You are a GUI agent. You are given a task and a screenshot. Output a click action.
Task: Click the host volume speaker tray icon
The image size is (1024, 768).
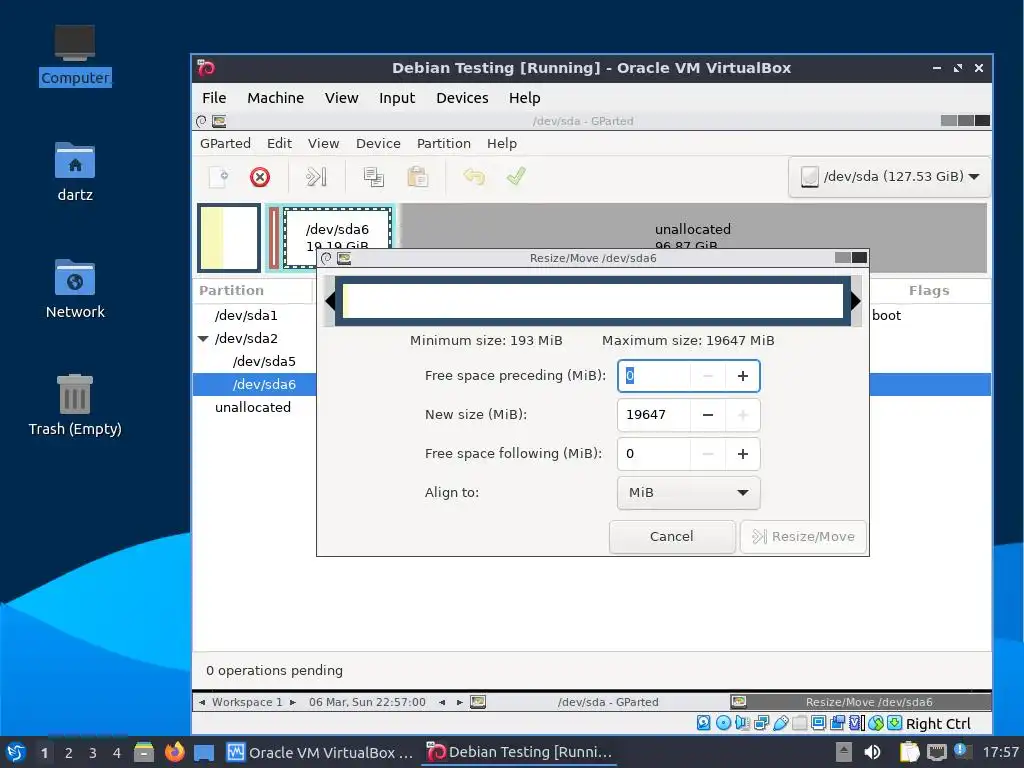tap(872, 752)
